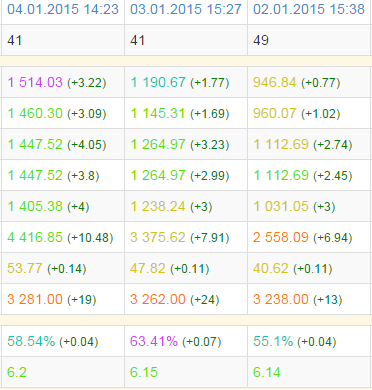This screenshot has height=390, width=372.
Task: Select 1 264.97 with change +2.99
Action: tap(180, 176)
